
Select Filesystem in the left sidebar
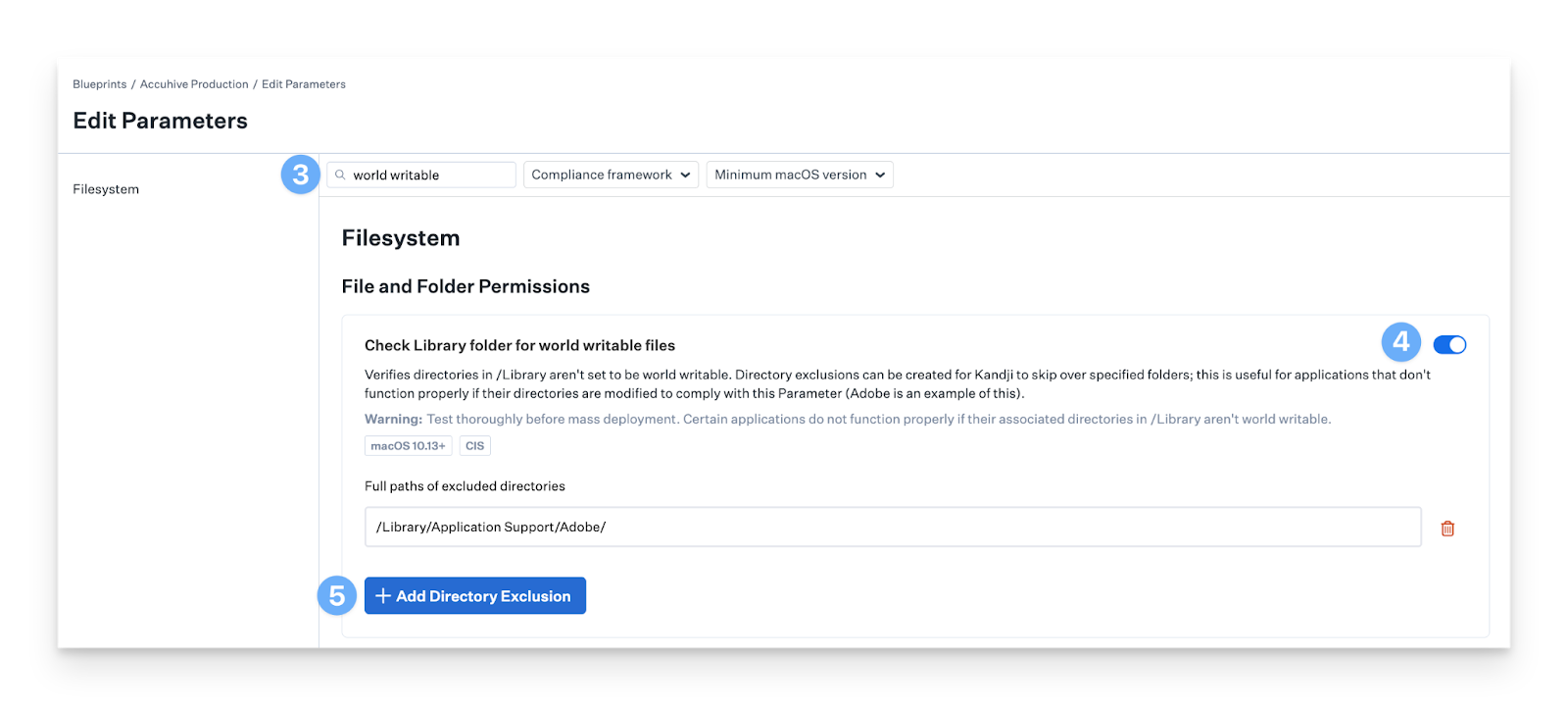click(x=106, y=189)
